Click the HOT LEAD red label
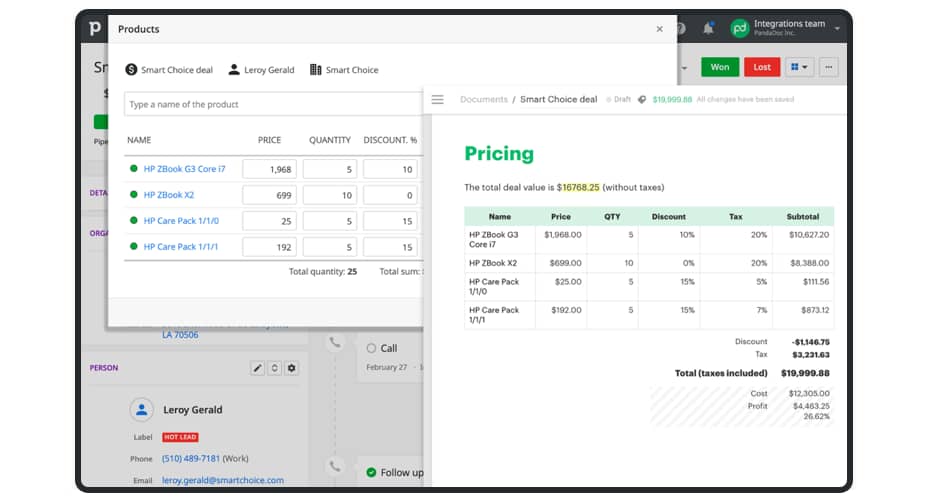 [x=178, y=437]
